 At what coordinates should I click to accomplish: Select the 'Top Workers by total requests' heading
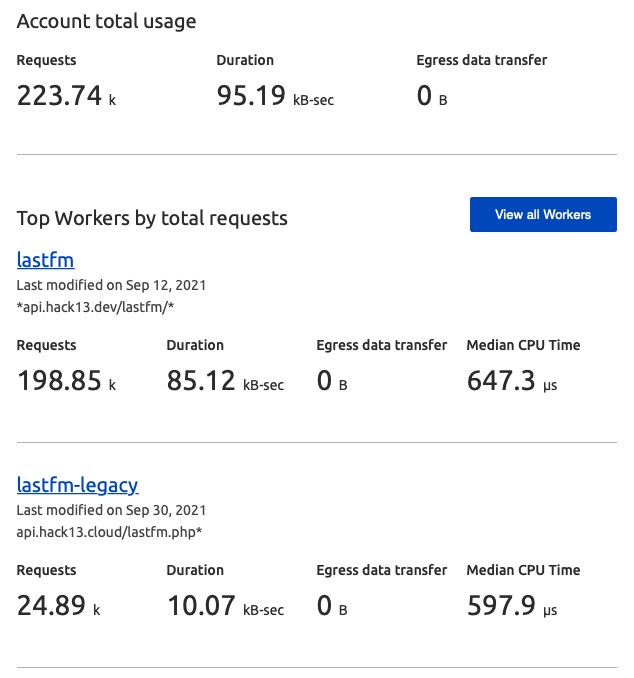pos(152,218)
